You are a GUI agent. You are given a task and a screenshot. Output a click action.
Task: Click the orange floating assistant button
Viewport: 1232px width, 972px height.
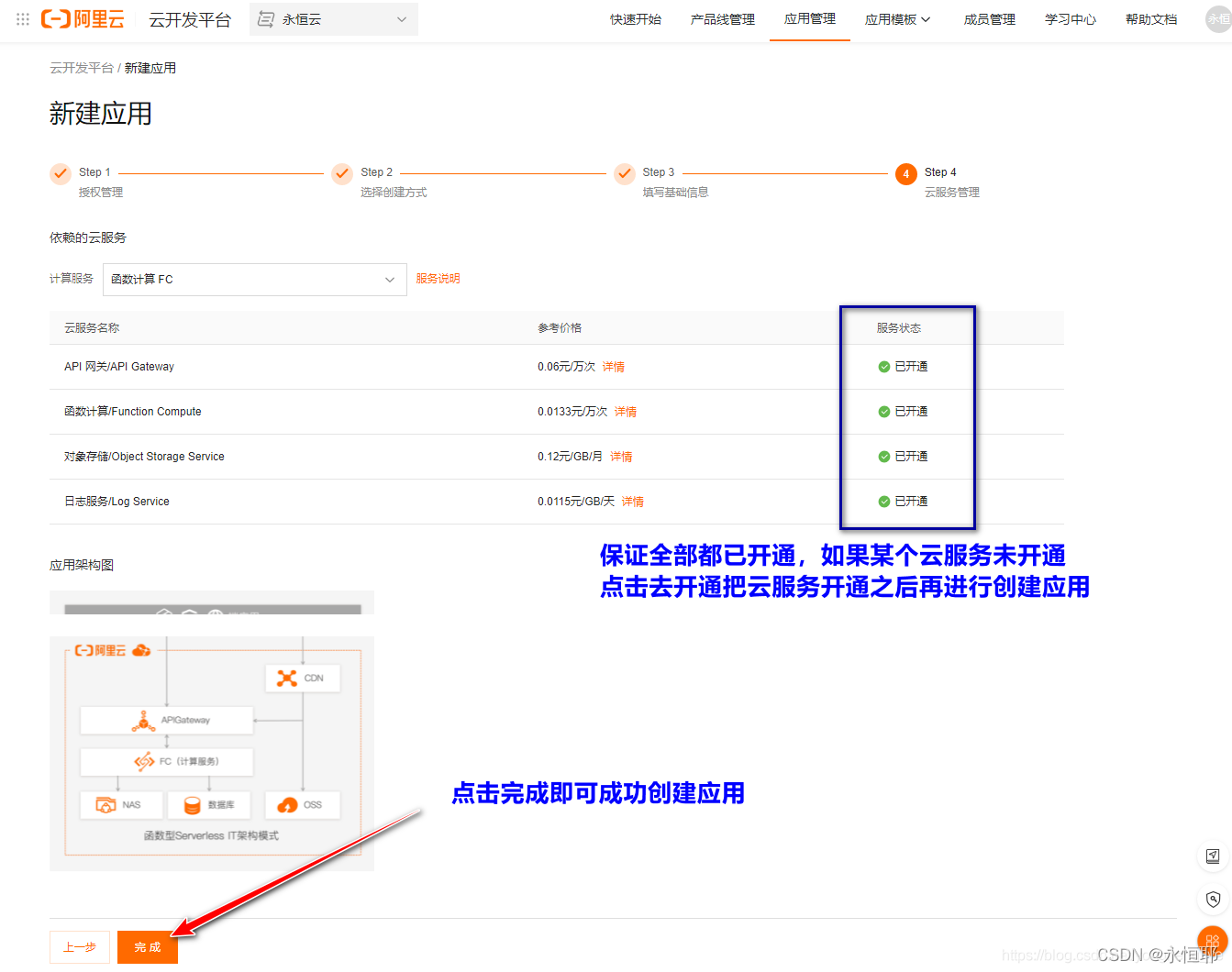[x=1213, y=941]
